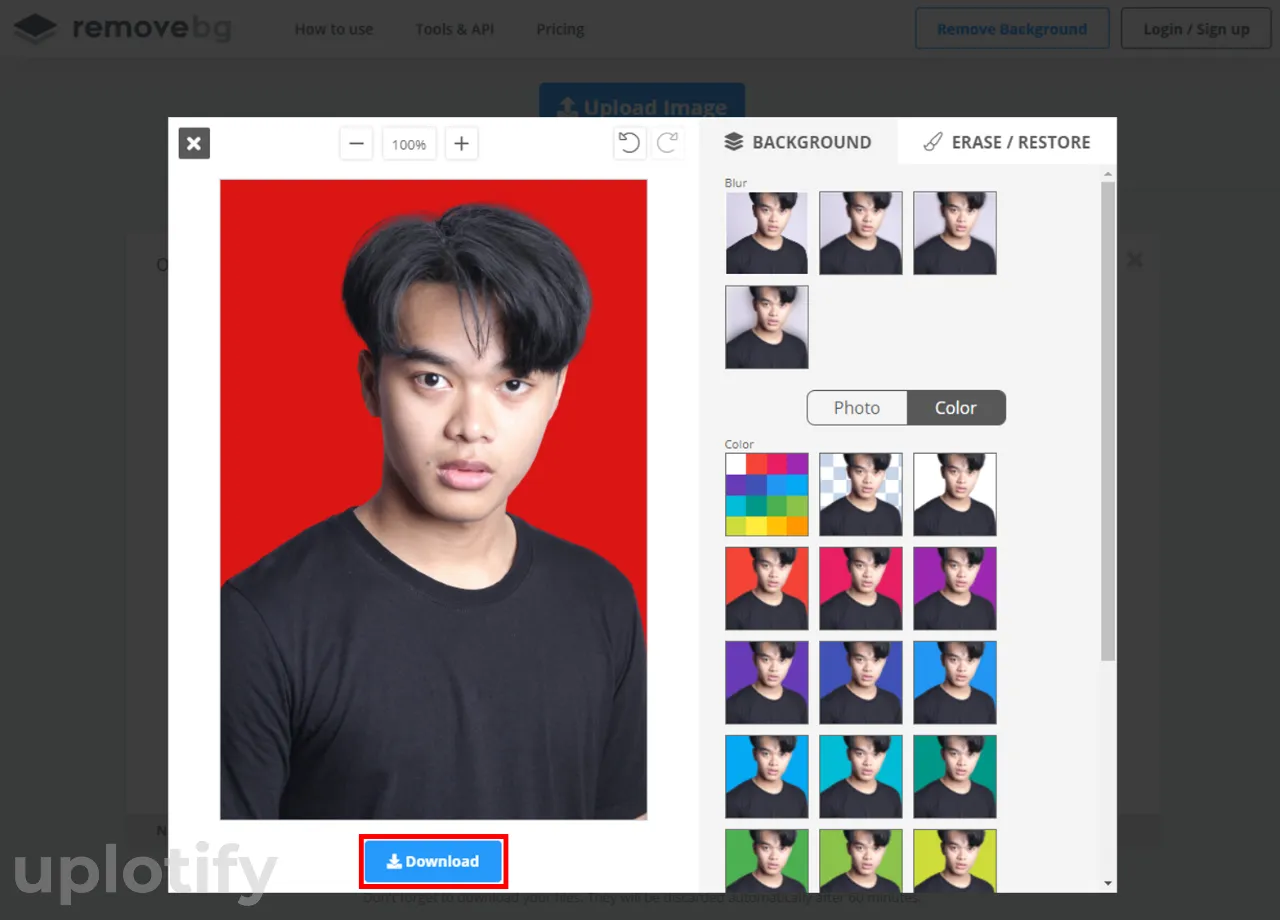
Task: Close the editor with the X icon
Action: pyautogui.click(x=194, y=143)
